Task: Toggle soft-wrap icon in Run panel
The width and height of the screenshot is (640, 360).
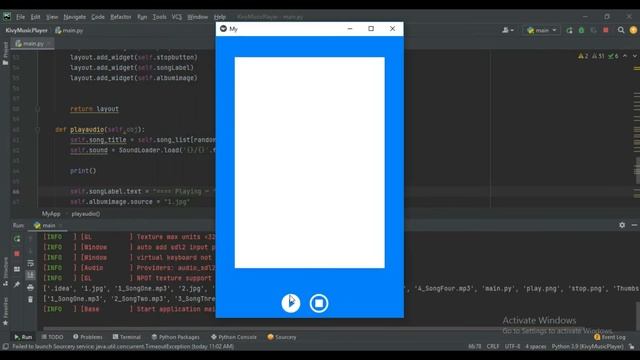Action: (x=30, y=263)
